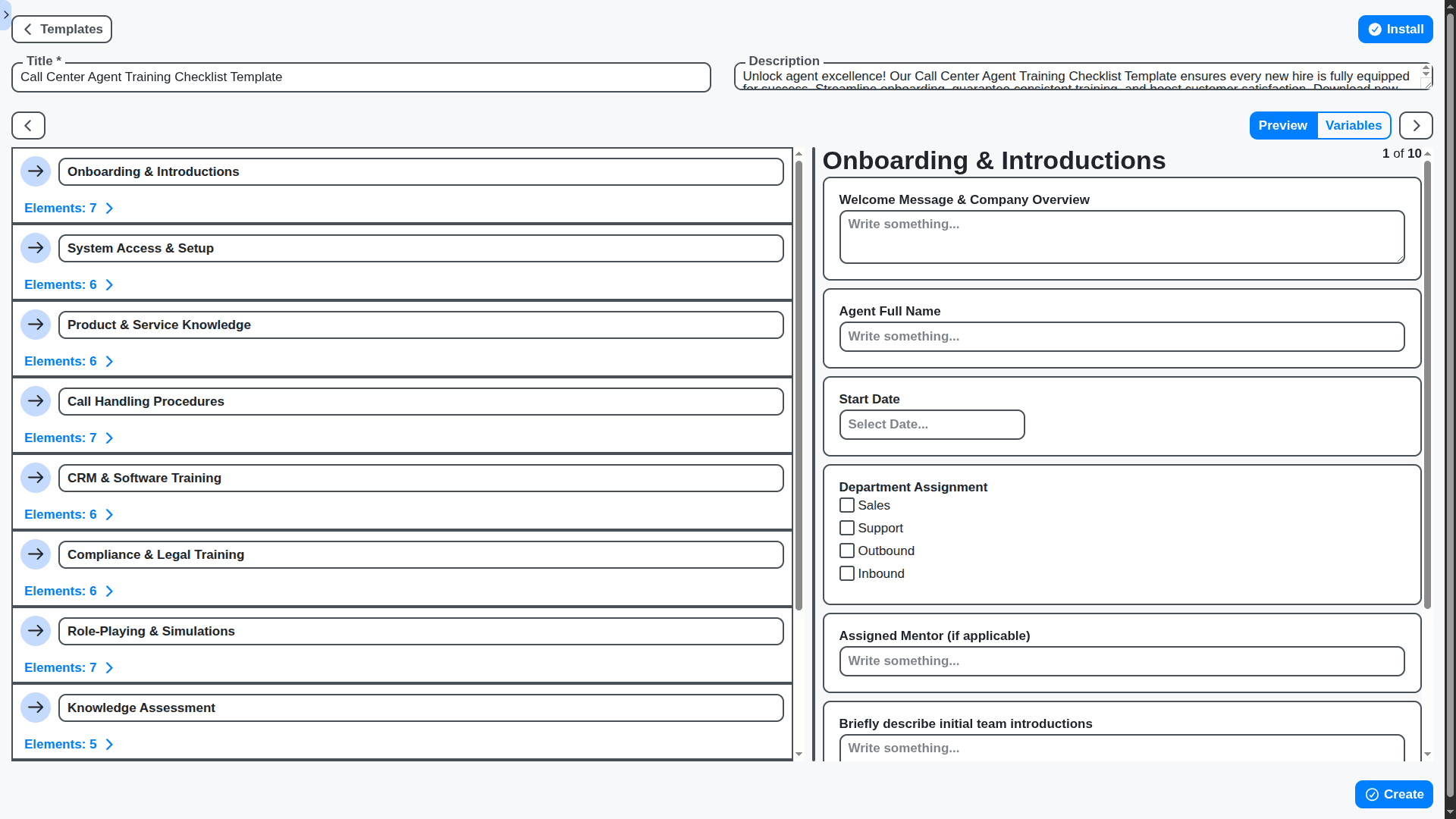Open the Onboarding & Introductions section arrow

point(36,171)
